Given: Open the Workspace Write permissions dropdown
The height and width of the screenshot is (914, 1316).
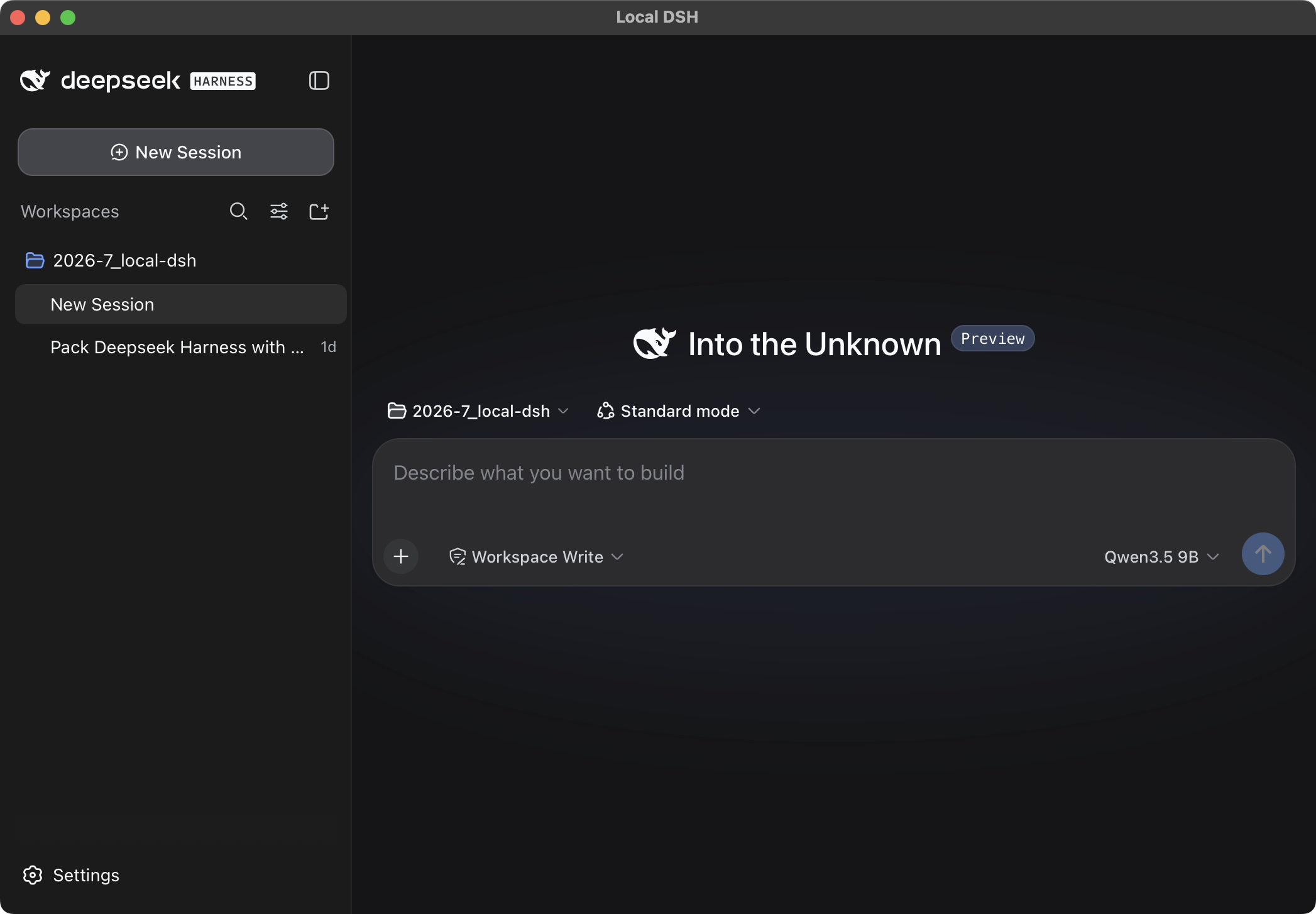Looking at the screenshot, I should point(536,557).
